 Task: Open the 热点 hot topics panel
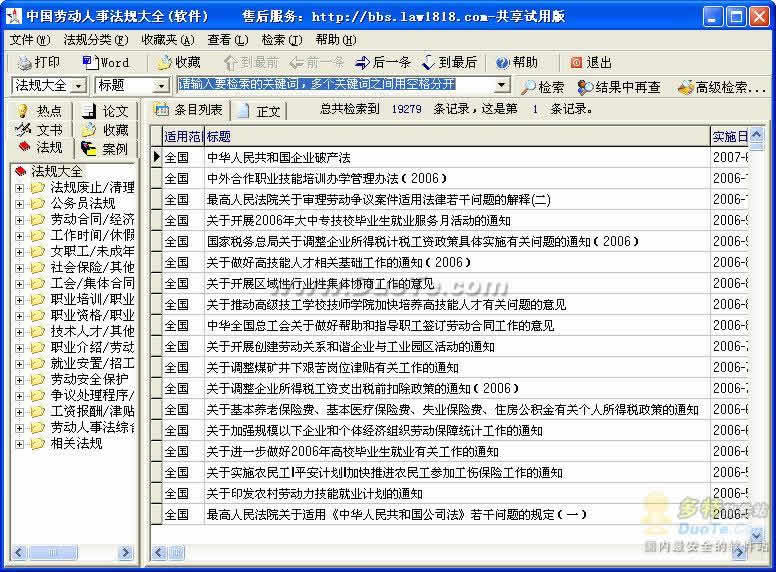click(40, 111)
